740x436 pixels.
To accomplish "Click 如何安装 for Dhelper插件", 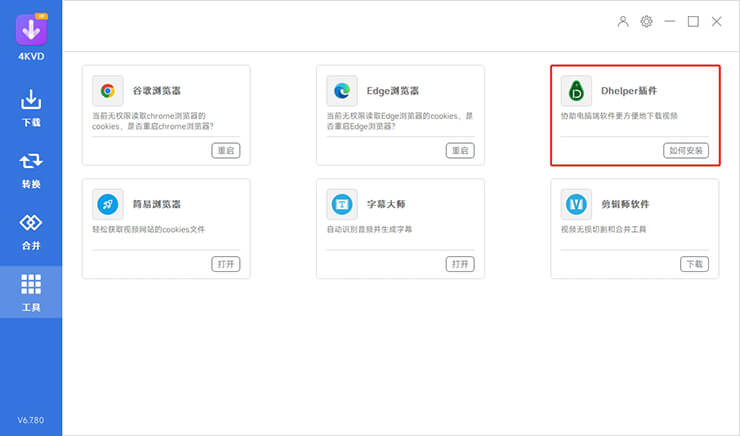I will [x=686, y=151].
